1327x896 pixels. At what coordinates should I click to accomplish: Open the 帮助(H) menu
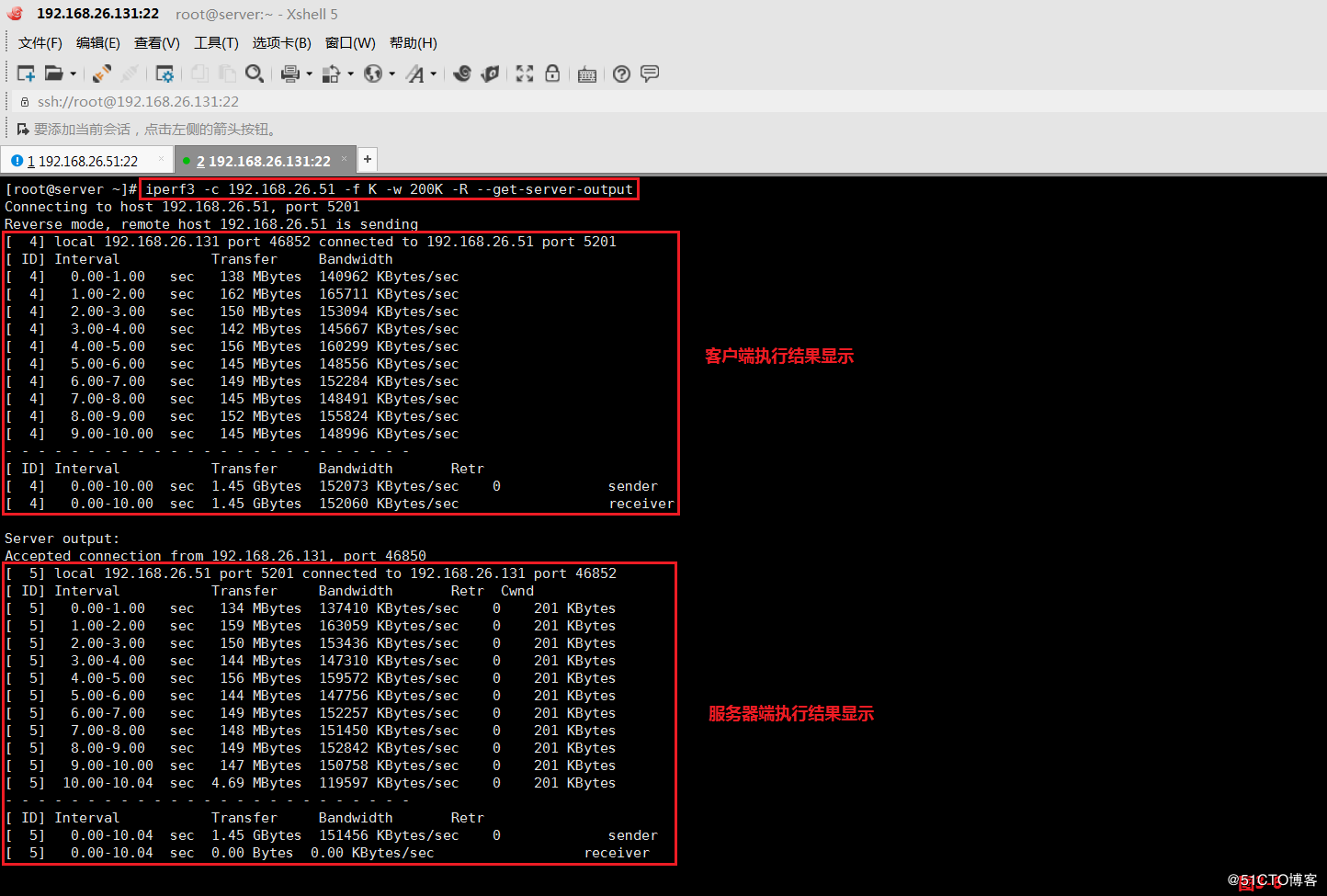(x=414, y=43)
